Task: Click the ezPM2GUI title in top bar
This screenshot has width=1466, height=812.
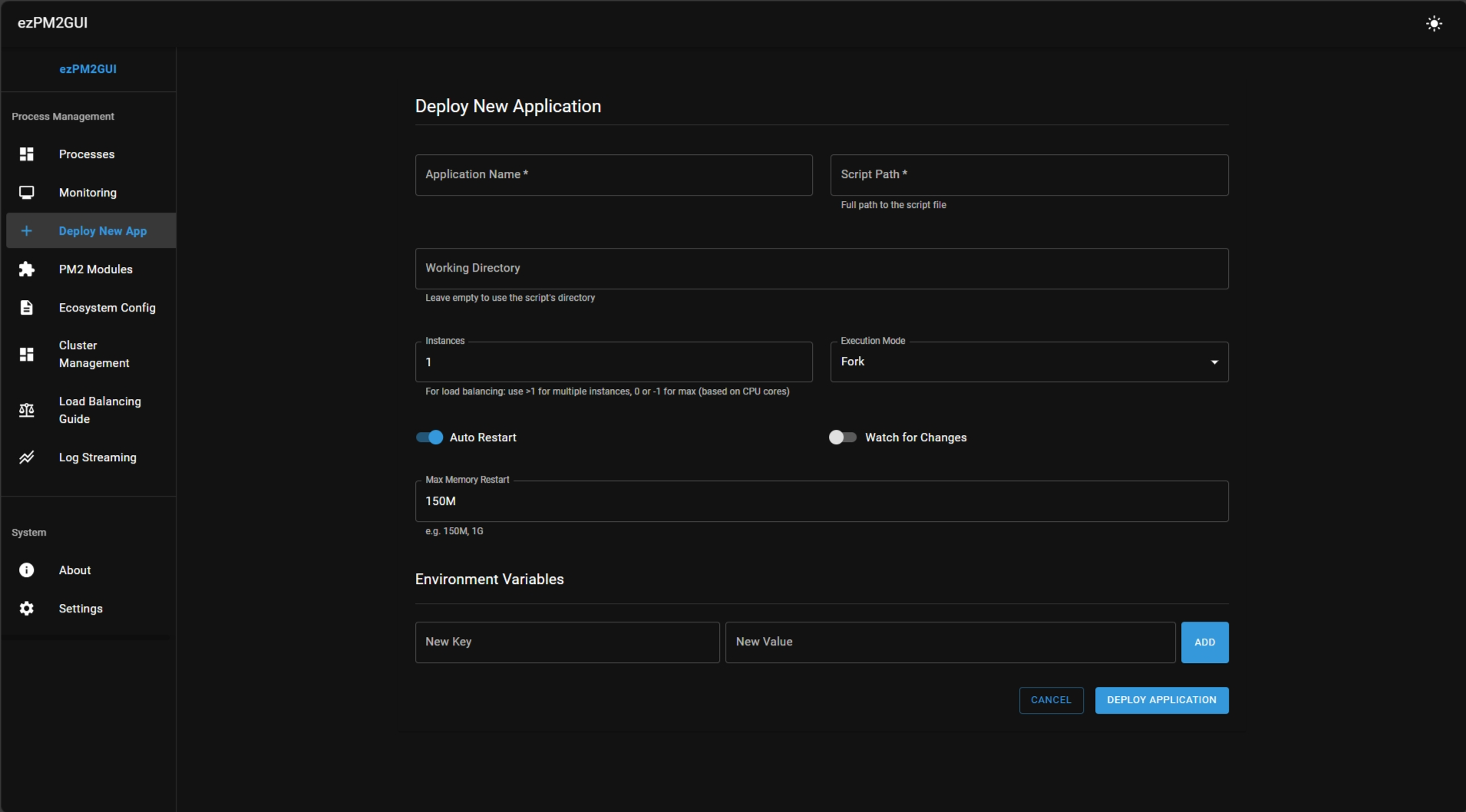Action: [53, 23]
